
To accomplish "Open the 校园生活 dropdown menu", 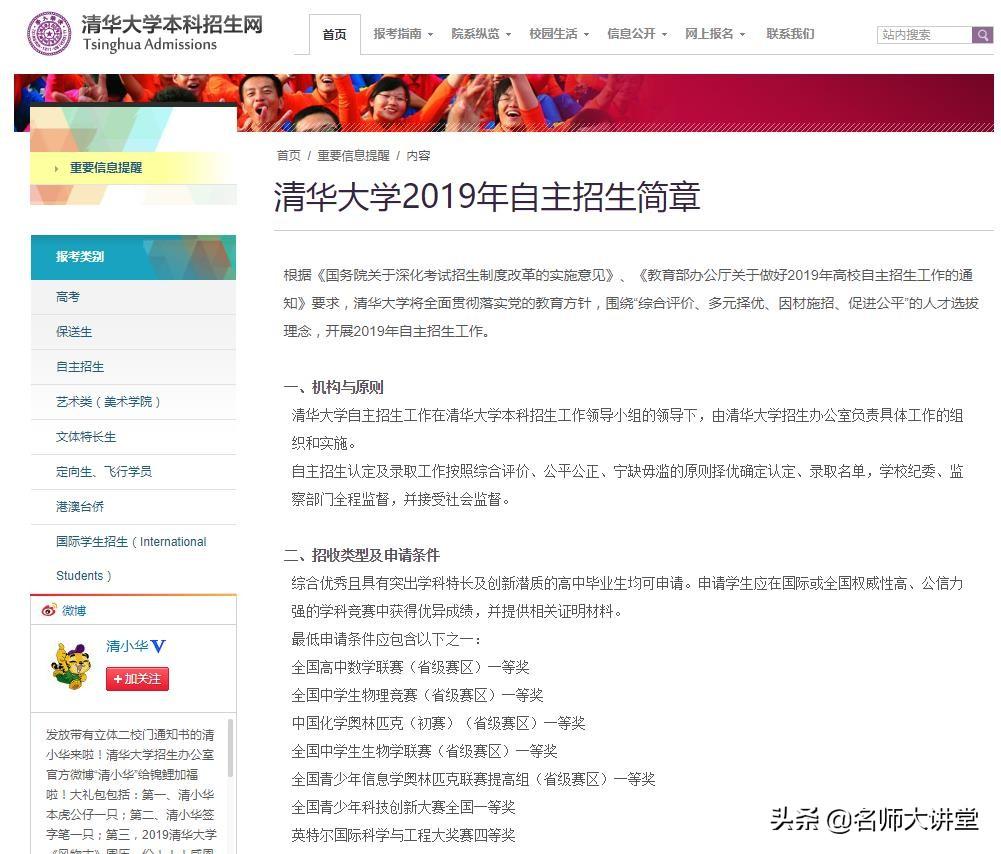I will [559, 34].
